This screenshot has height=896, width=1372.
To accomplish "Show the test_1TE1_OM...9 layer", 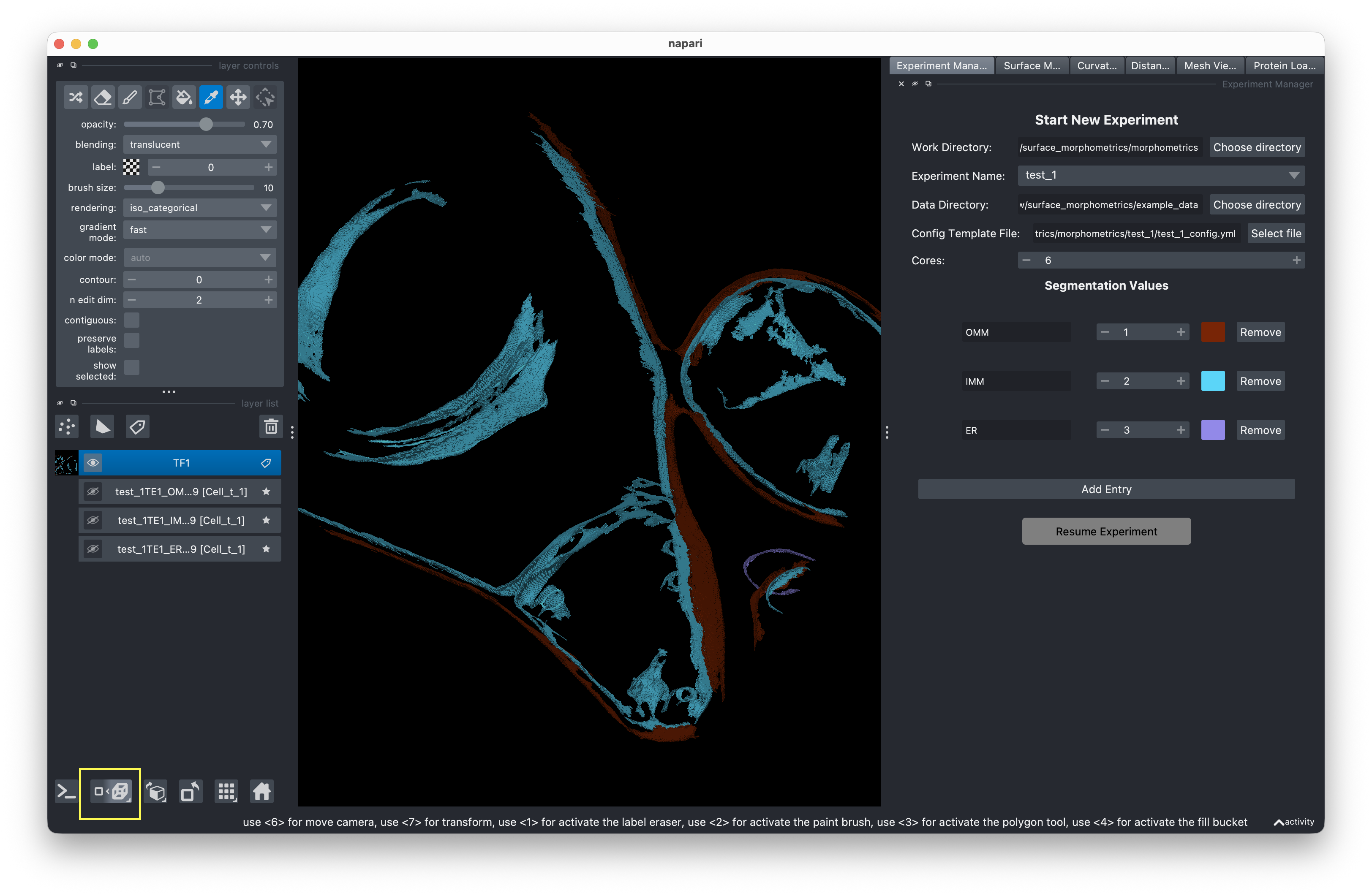I will (93, 492).
